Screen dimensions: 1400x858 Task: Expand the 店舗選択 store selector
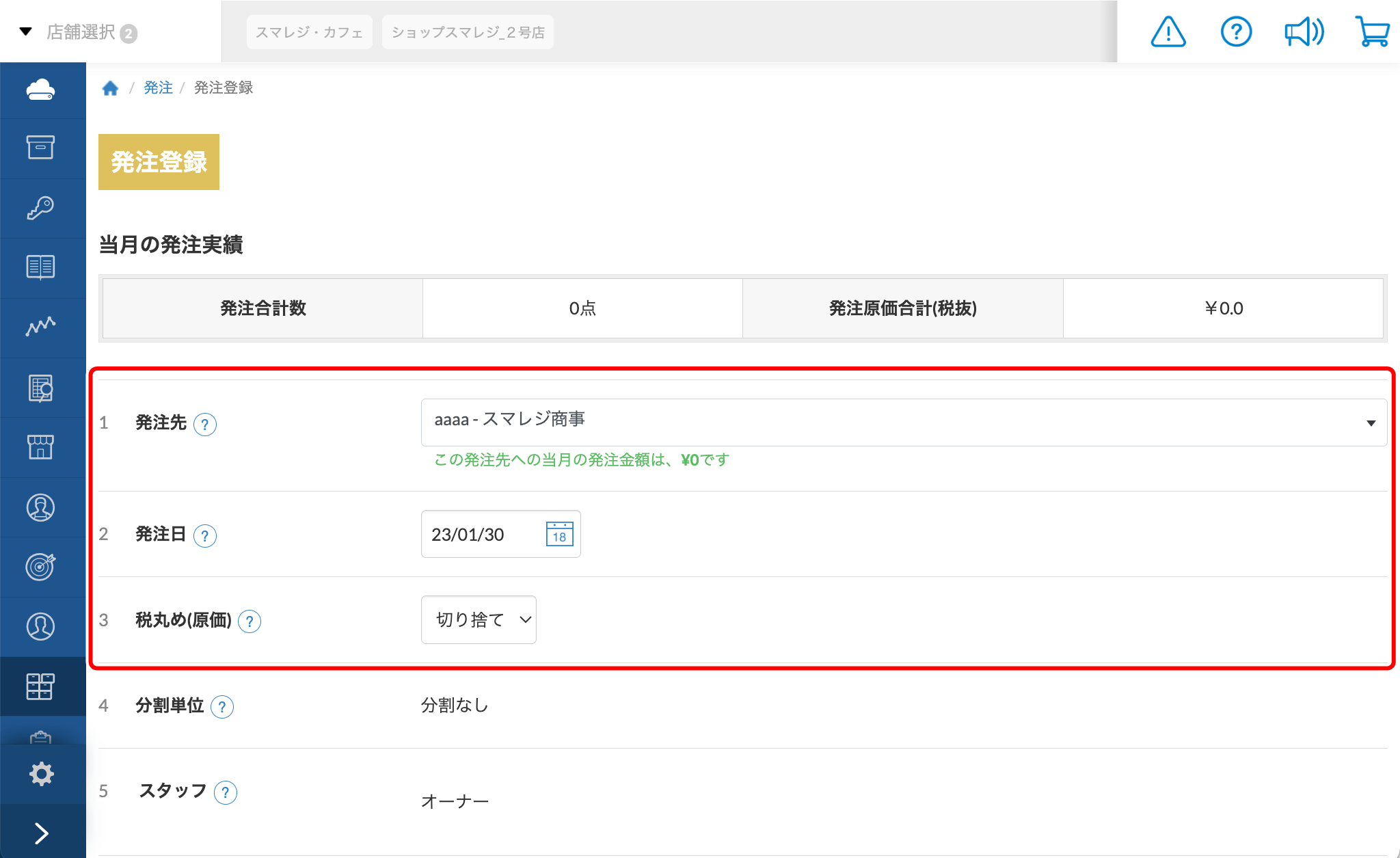pos(79,32)
